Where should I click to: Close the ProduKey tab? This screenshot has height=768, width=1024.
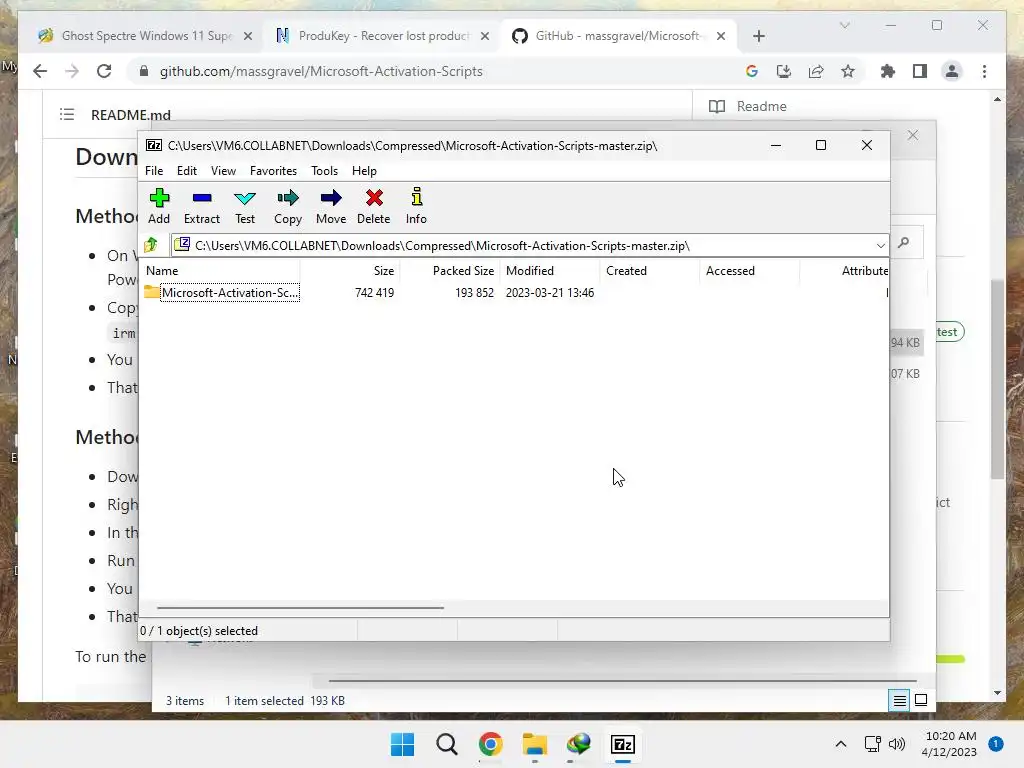(485, 37)
